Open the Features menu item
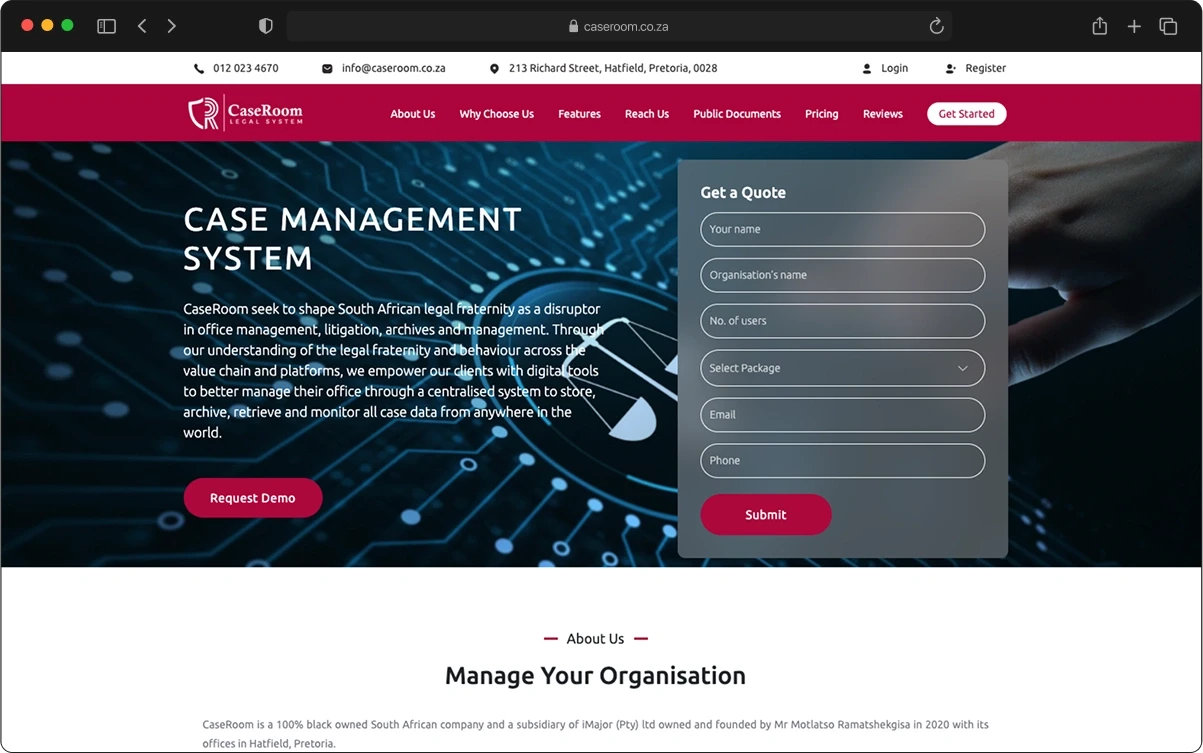Image resolution: width=1203 pixels, height=753 pixels. (x=579, y=114)
